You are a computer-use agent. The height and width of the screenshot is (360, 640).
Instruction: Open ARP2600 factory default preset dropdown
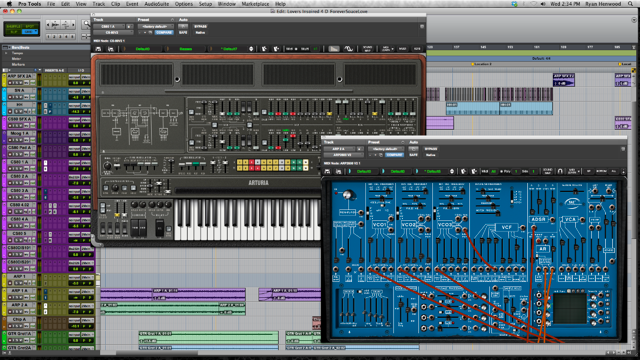385,149
